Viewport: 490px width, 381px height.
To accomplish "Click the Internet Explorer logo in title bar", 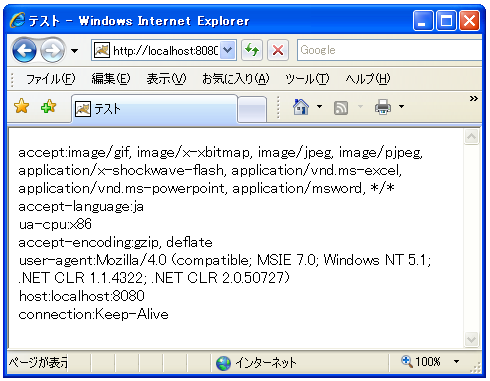I will pos(17,20).
